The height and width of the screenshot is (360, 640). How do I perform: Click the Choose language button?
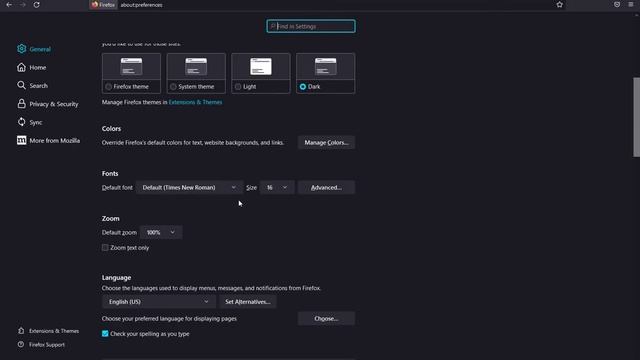[326, 318]
